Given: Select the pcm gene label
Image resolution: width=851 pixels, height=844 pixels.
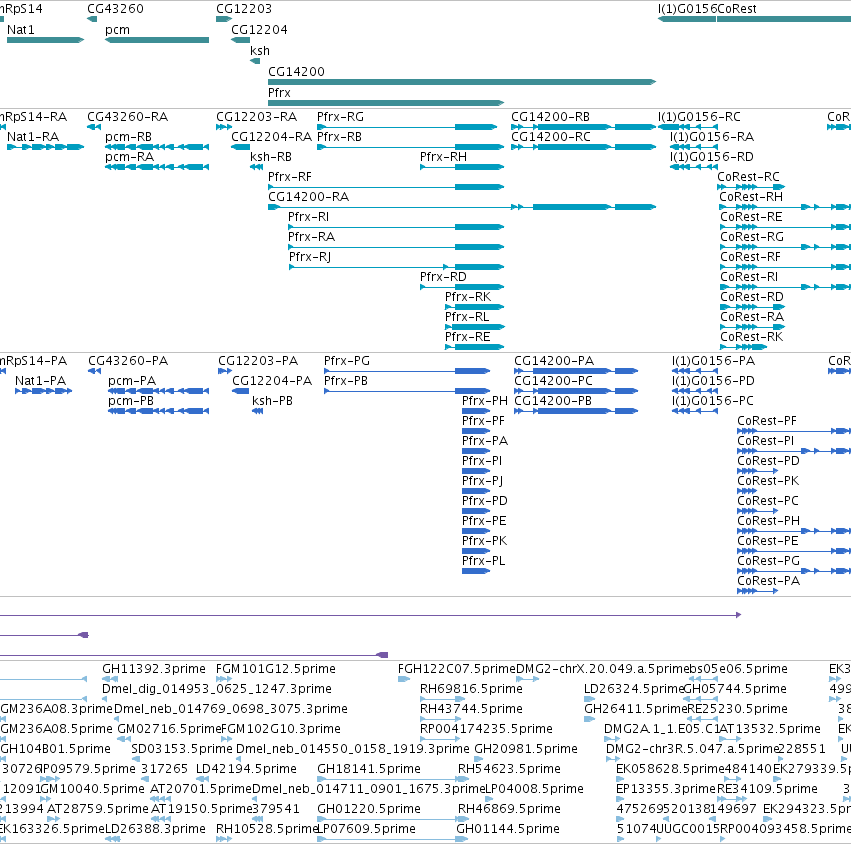Looking at the screenshot, I should coord(117,30).
